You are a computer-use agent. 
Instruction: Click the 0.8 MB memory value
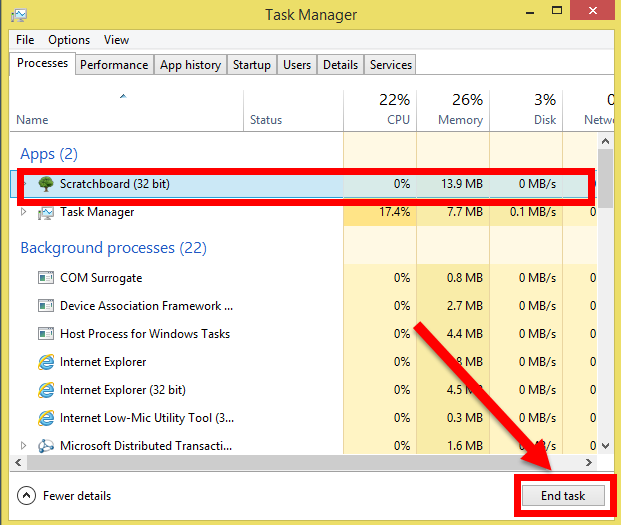[x=465, y=278]
